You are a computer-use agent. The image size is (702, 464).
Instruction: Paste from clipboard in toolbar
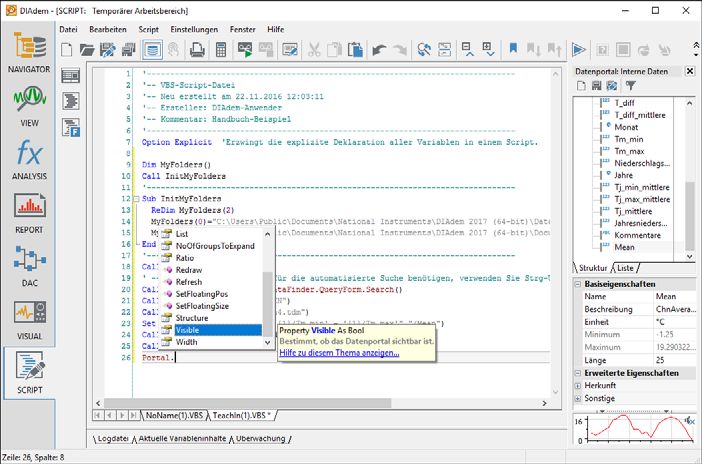tap(355, 50)
